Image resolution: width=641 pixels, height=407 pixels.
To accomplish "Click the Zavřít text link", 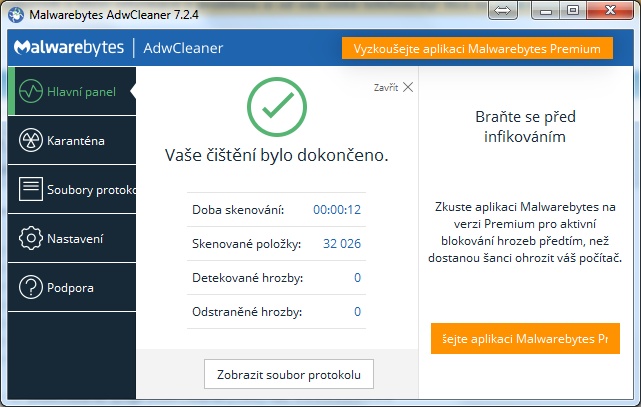I will (x=385, y=87).
